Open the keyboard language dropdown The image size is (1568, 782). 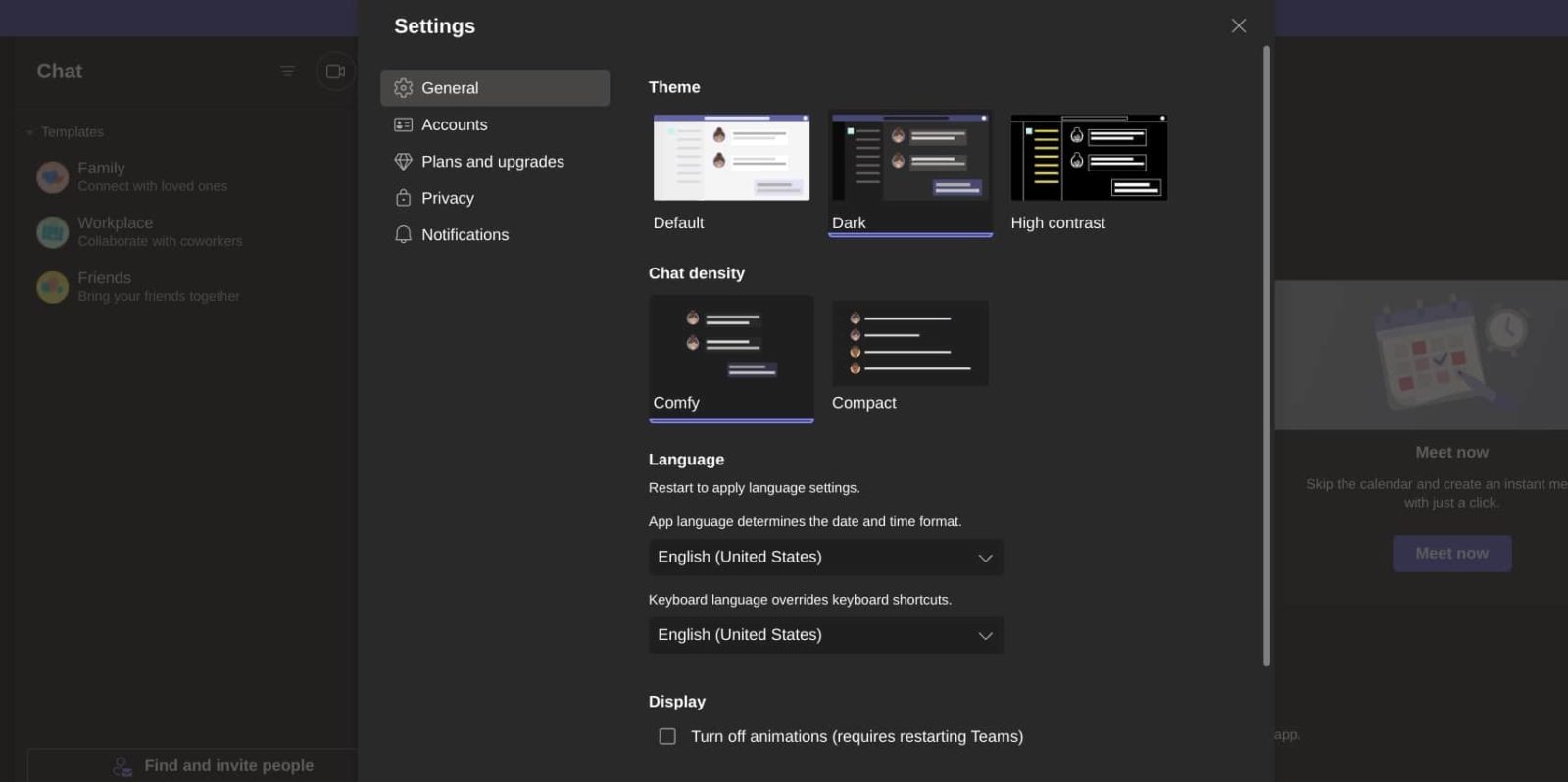tap(825, 635)
